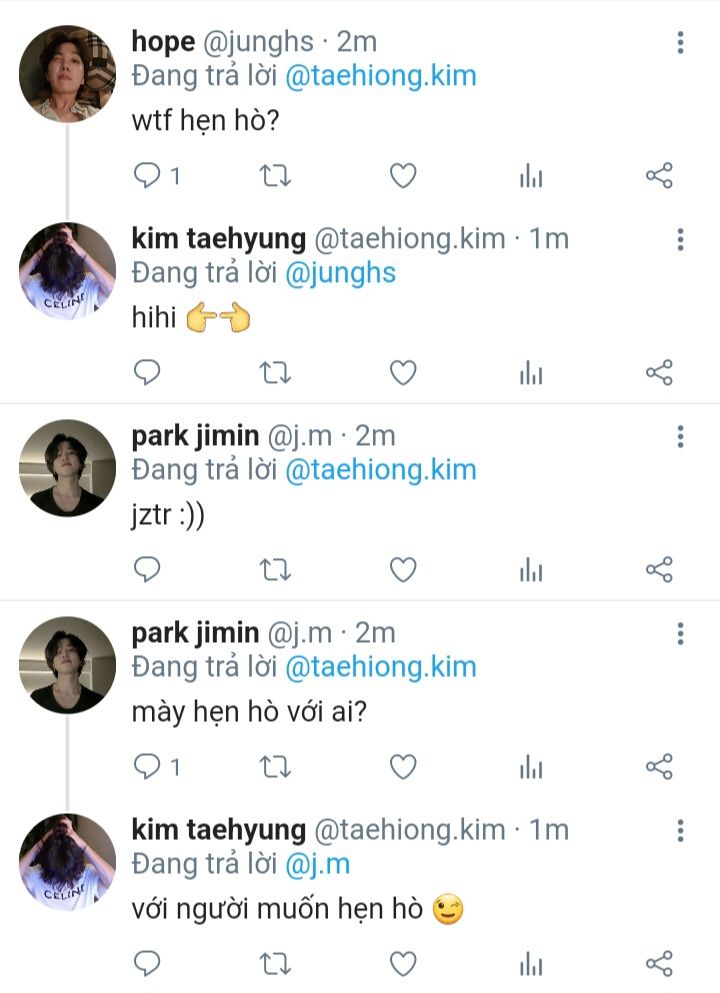The height and width of the screenshot is (993, 720).
Task: Like kim taehyung's "hihi" reply
Action: [x=402, y=374]
